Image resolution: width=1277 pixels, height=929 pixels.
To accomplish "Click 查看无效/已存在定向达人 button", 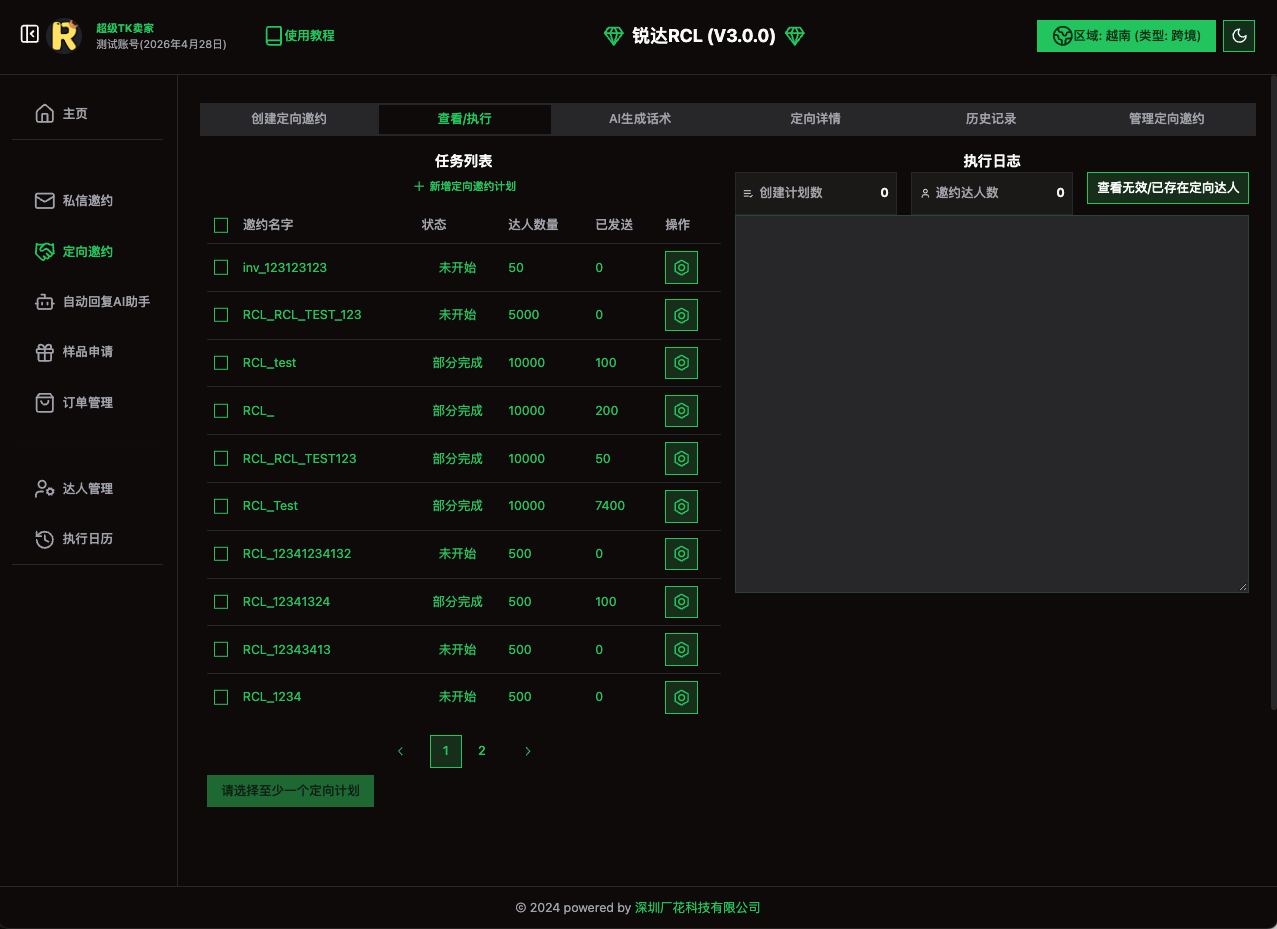I will pos(1167,188).
